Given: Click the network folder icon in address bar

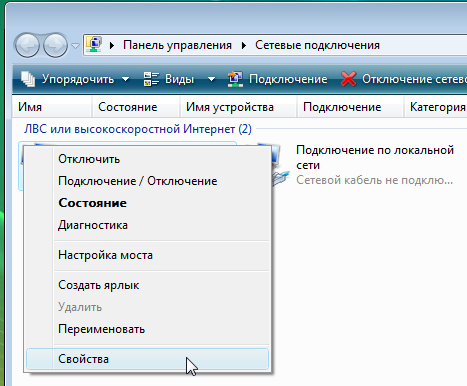Looking at the screenshot, I should click(x=94, y=45).
